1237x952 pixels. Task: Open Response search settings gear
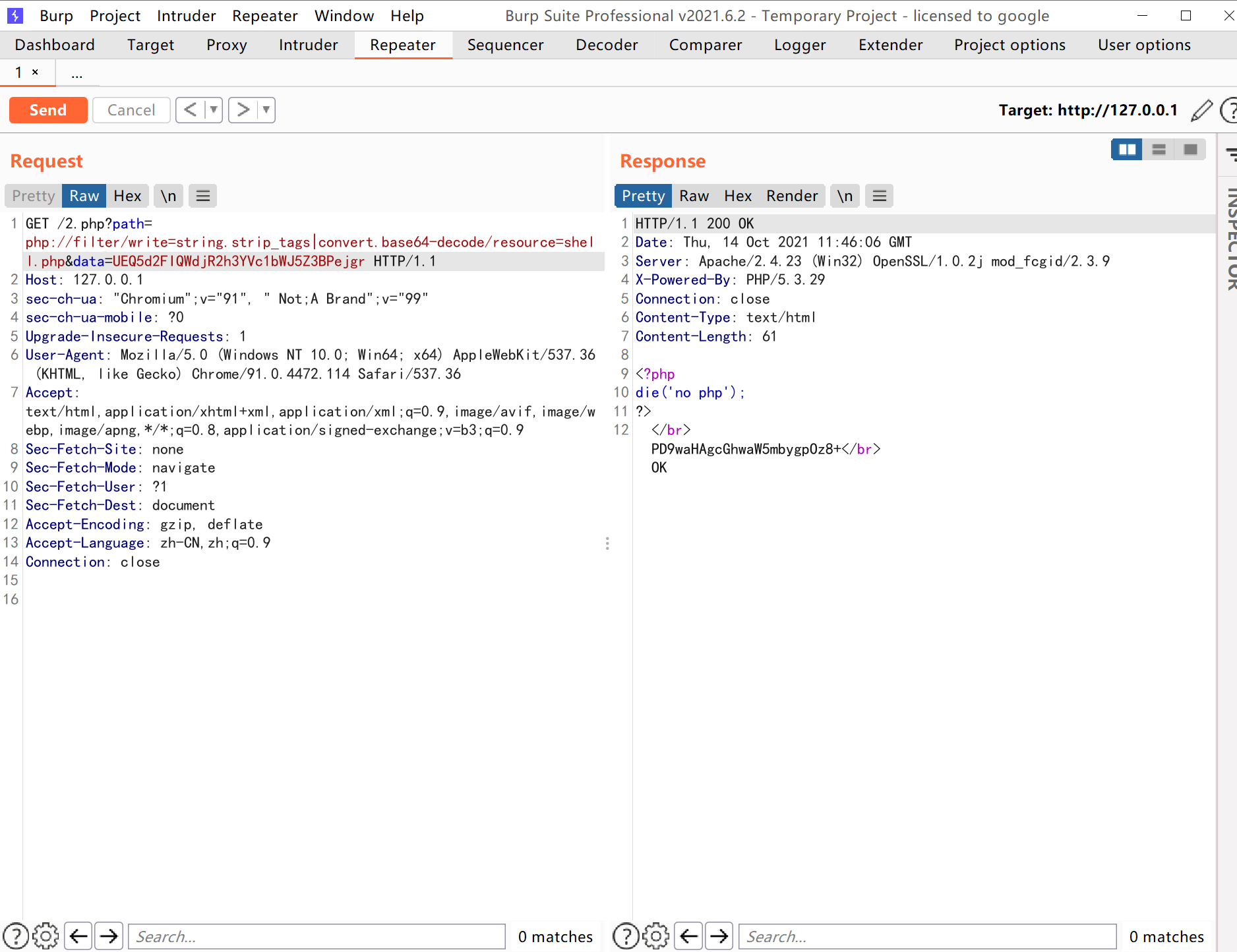(655, 936)
